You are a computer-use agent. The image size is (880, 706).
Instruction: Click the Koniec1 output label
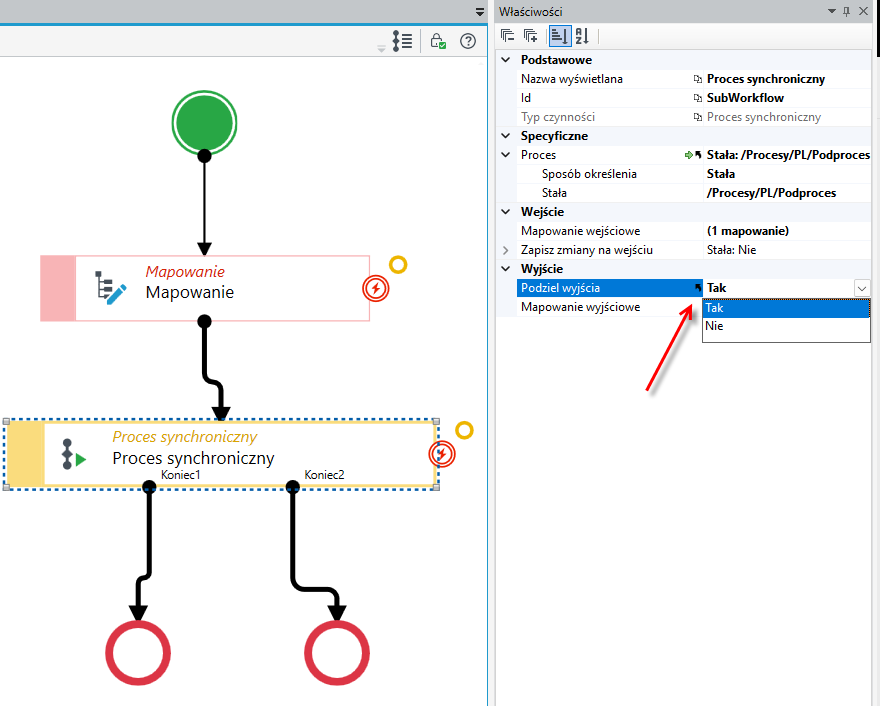(181, 475)
